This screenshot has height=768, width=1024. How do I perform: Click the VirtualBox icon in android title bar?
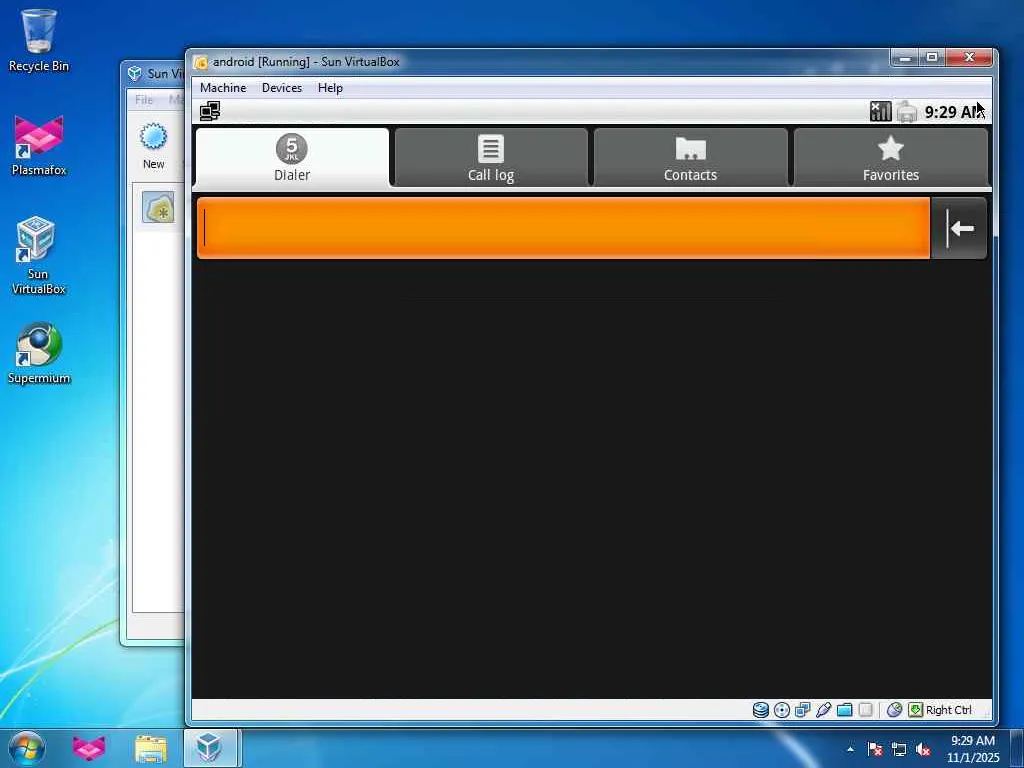pos(201,63)
